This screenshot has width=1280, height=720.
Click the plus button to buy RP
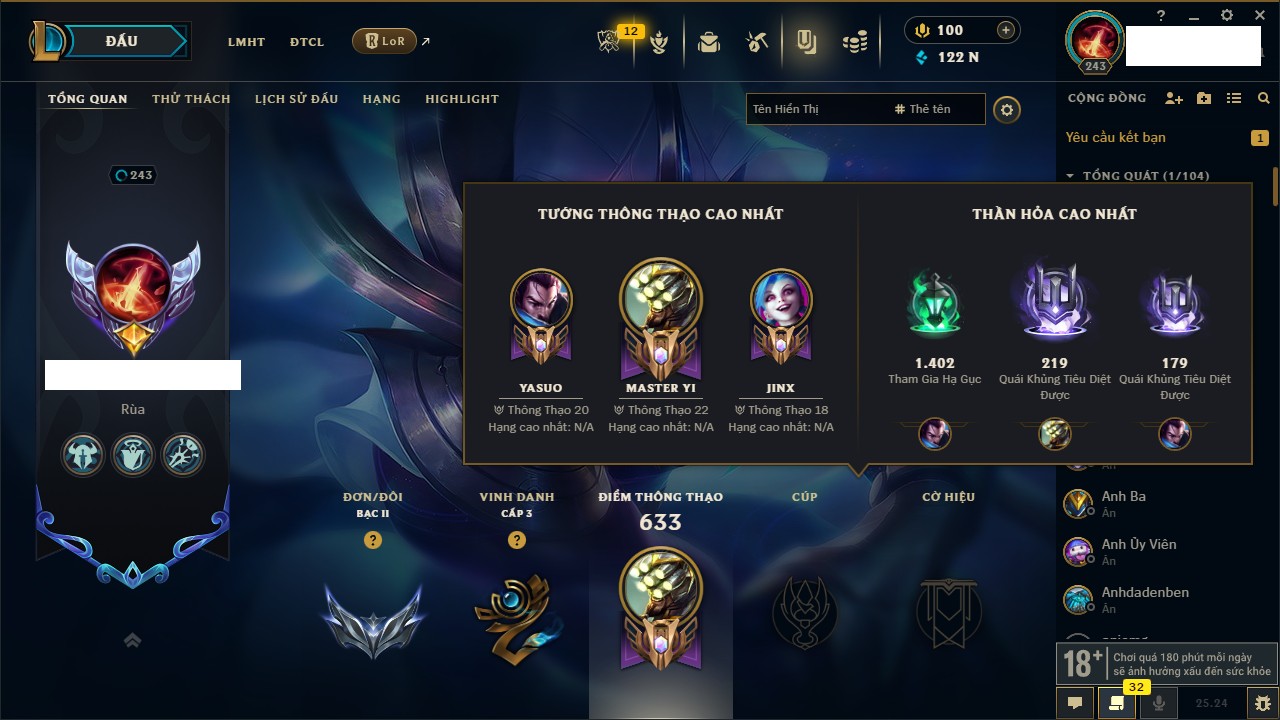click(x=1006, y=30)
